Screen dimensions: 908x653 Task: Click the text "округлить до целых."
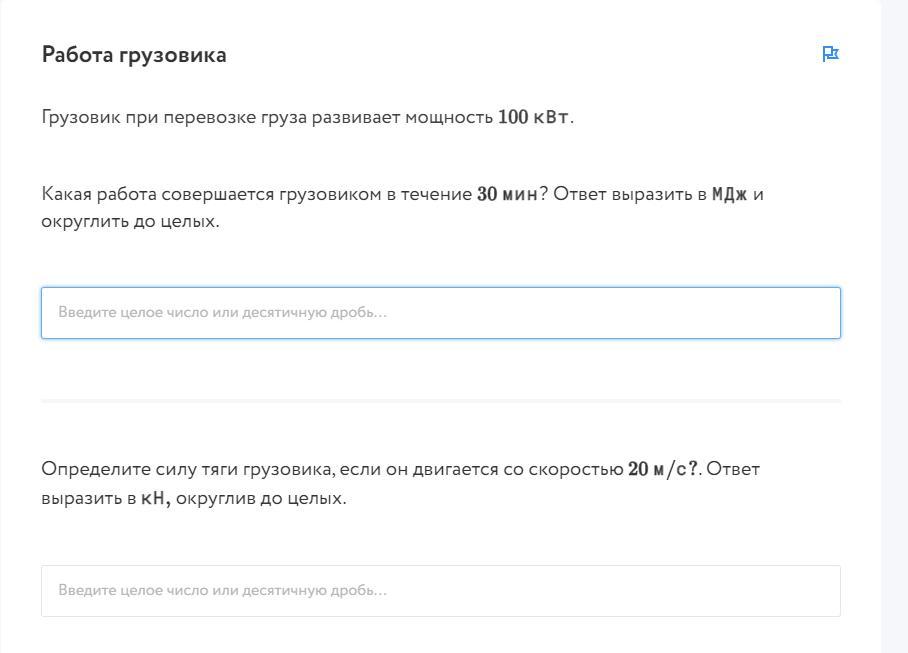tap(130, 221)
